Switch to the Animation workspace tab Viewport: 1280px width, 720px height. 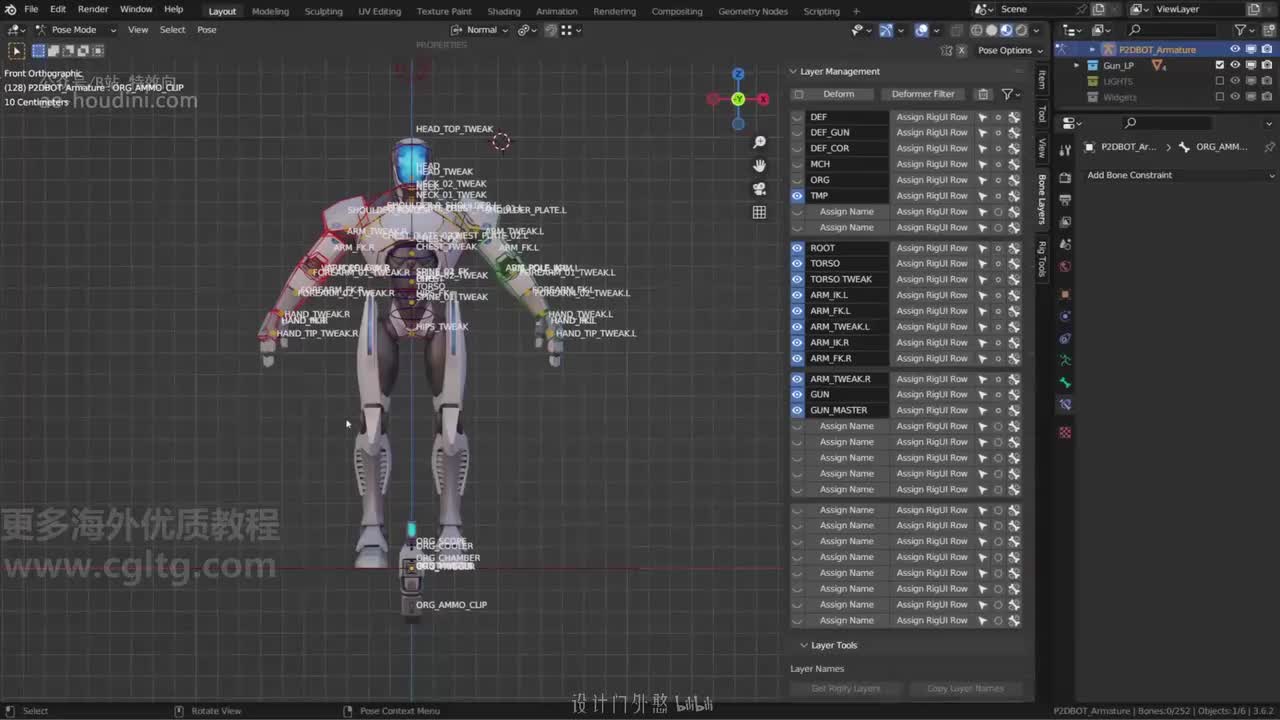[x=556, y=11]
